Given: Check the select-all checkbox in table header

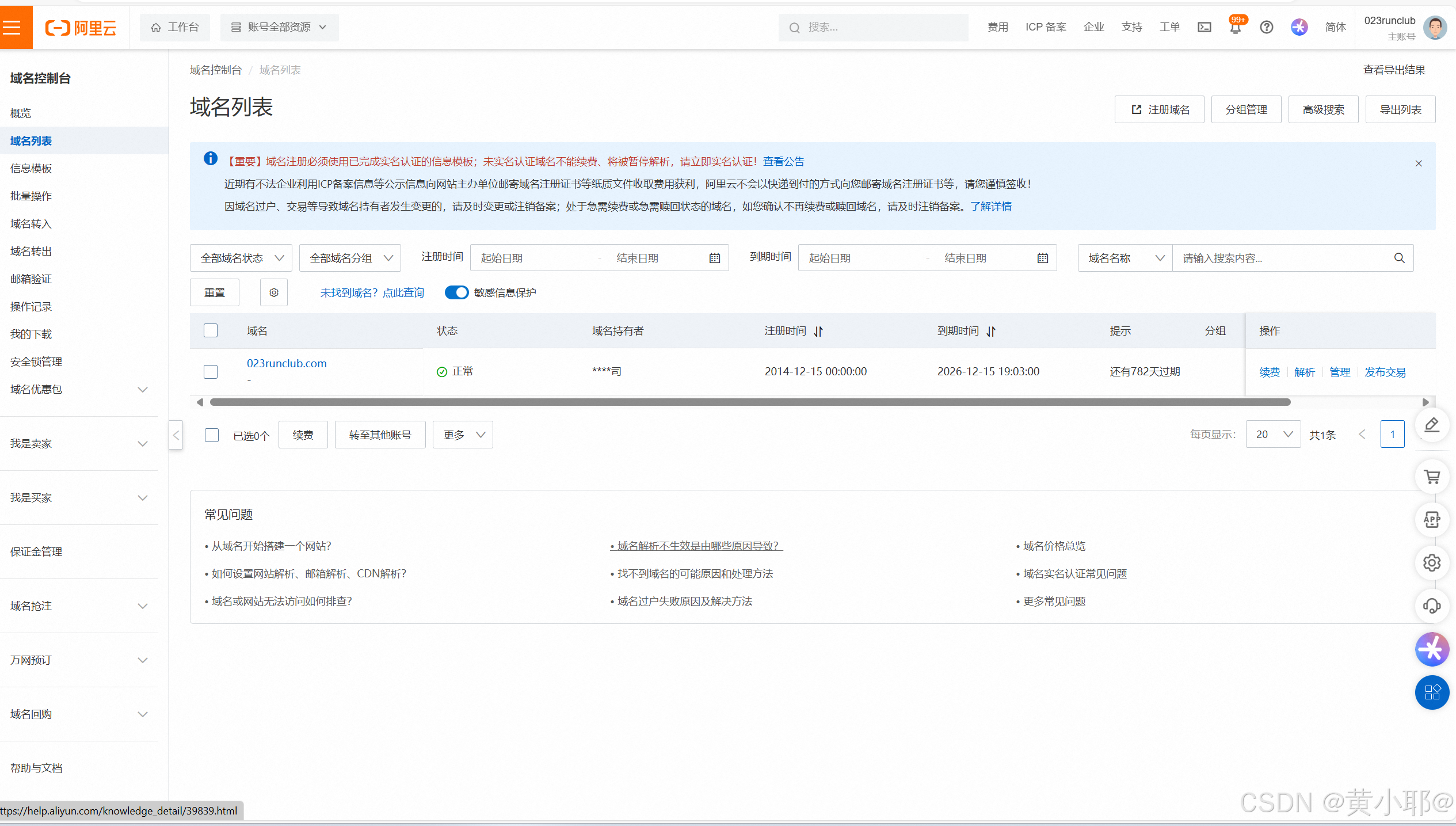Looking at the screenshot, I should pyautogui.click(x=211, y=330).
